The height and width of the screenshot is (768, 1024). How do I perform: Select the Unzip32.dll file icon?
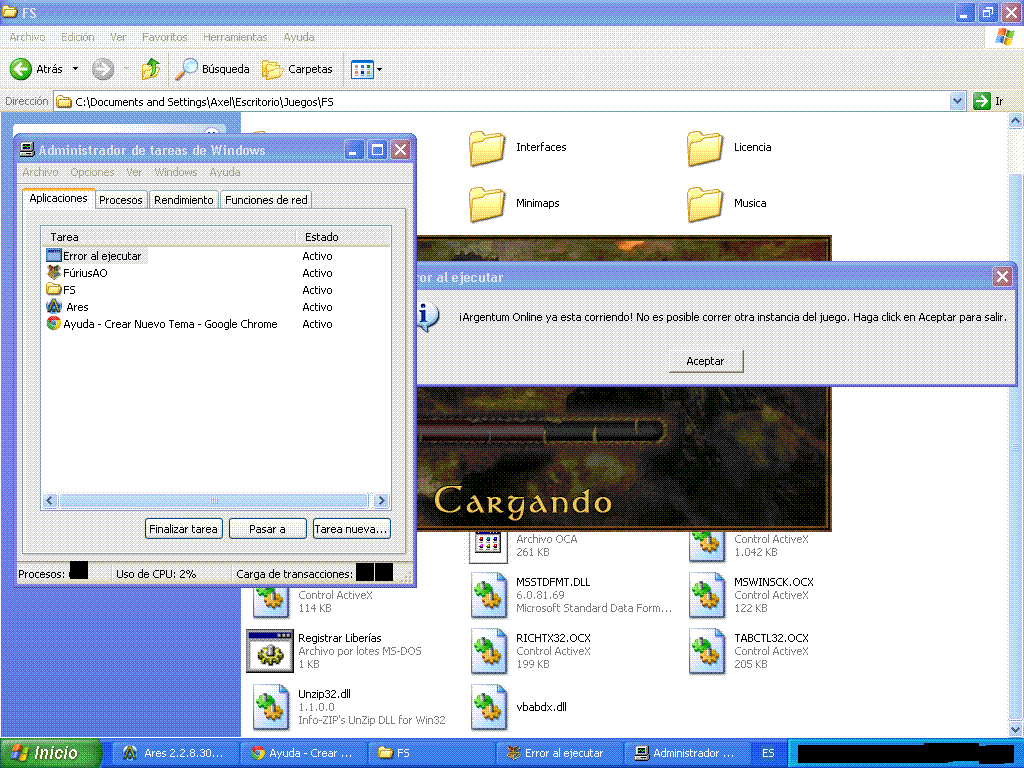pyautogui.click(x=271, y=707)
